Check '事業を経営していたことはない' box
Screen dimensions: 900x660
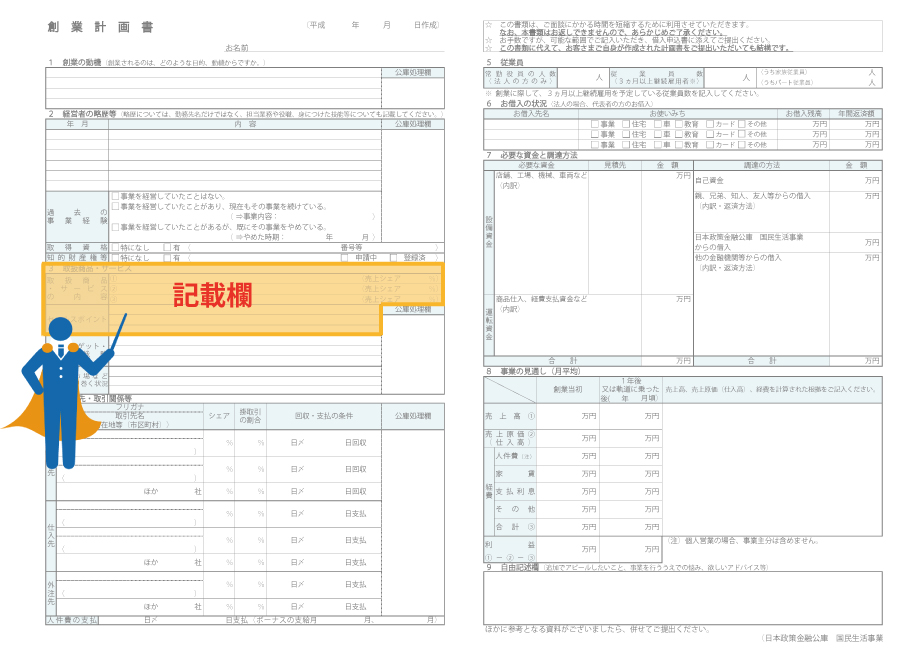tap(115, 196)
